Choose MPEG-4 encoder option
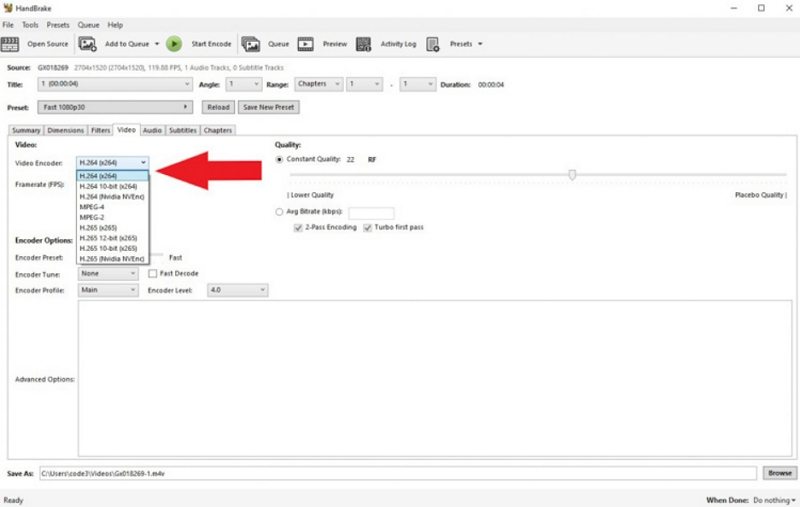This screenshot has height=507, width=800. click(x=113, y=207)
